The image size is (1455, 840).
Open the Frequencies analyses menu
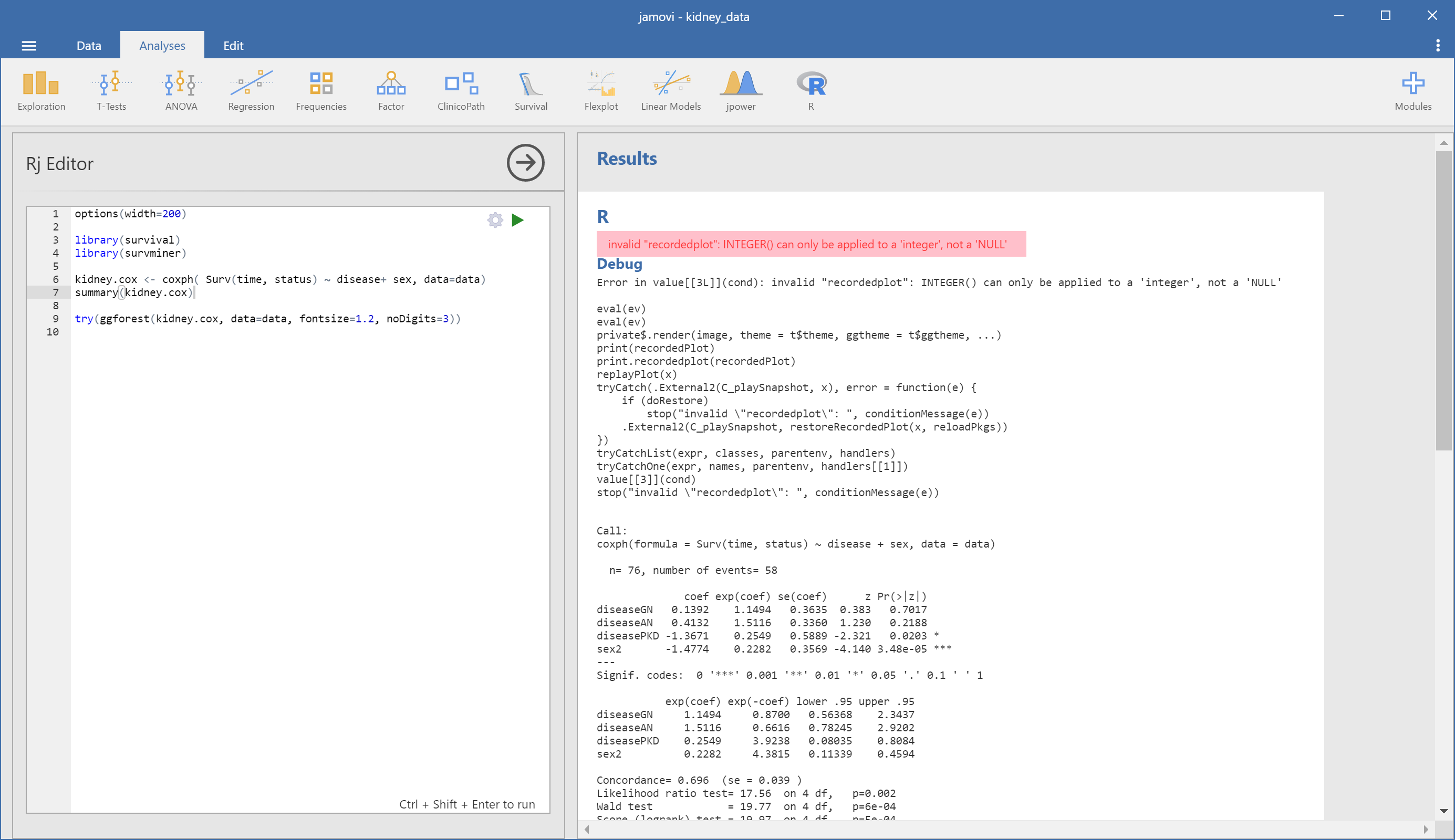point(321,91)
